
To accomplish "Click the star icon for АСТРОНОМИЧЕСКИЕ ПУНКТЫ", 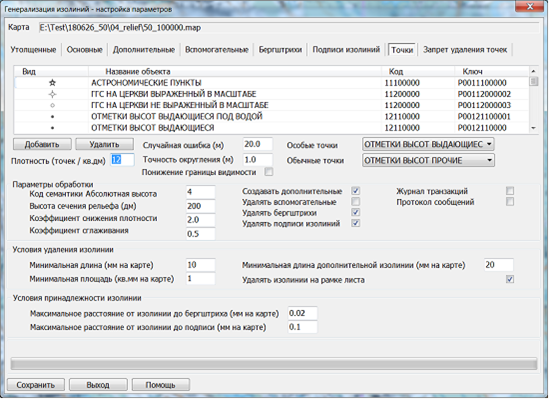I will 53,83.
